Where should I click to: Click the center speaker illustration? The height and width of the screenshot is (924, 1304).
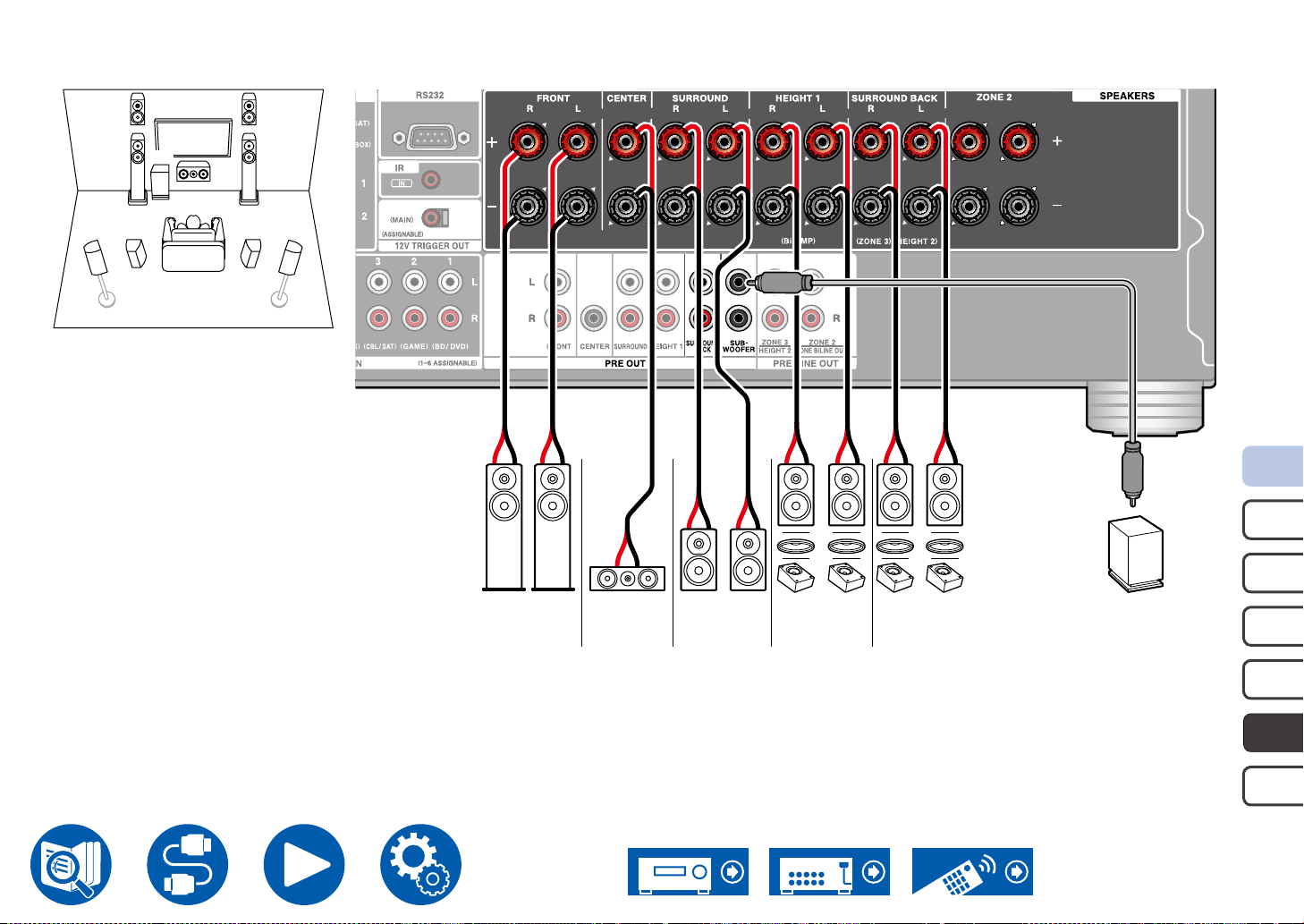click(x=627, y=579)
